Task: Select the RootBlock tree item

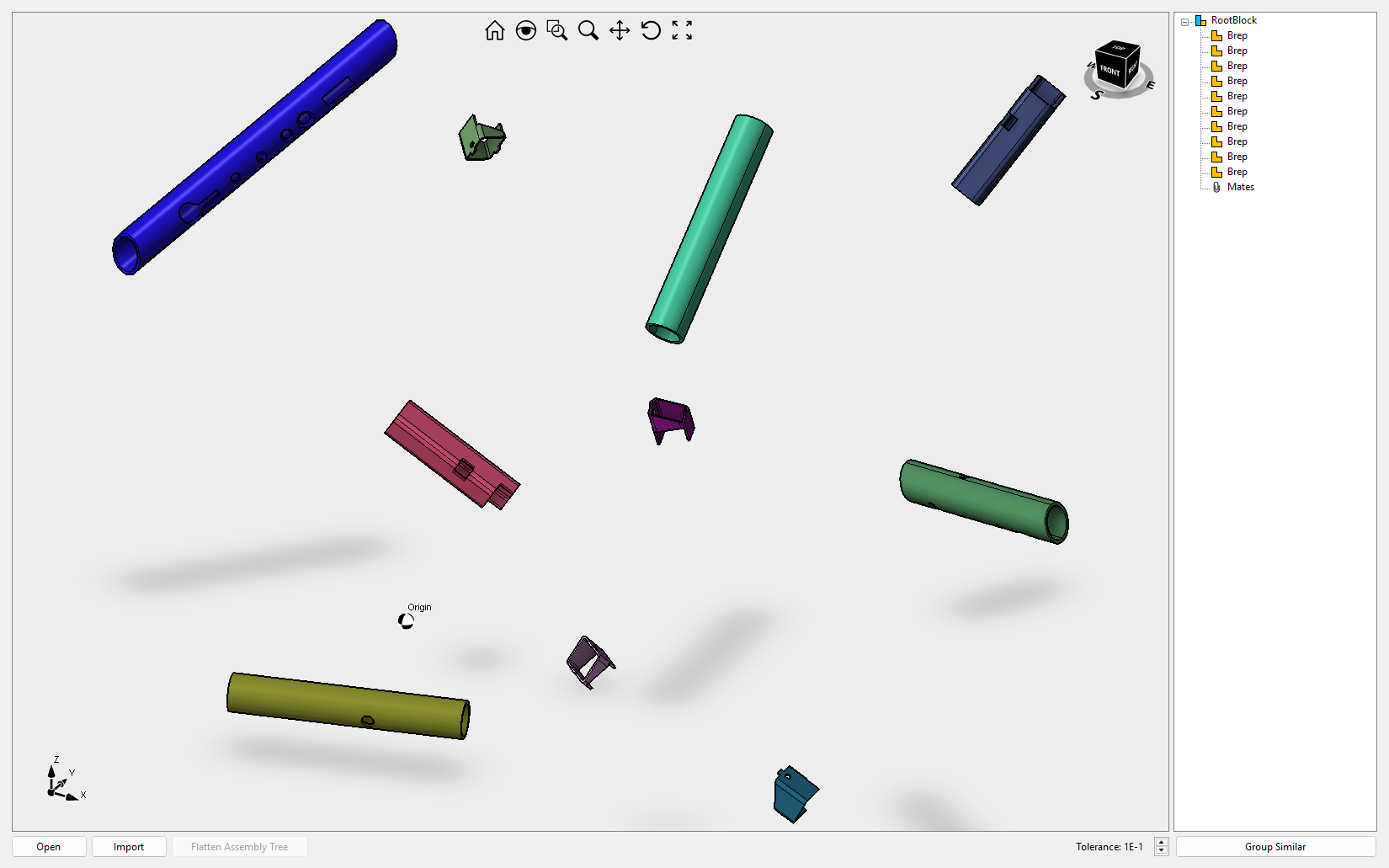Action: pos(1233,20)
